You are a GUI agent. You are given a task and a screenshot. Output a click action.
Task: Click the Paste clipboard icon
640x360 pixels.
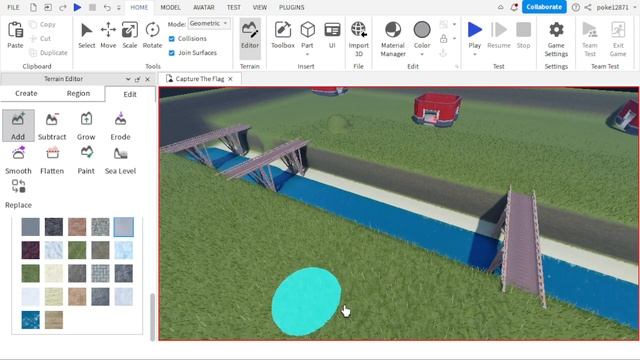[16, 30]
